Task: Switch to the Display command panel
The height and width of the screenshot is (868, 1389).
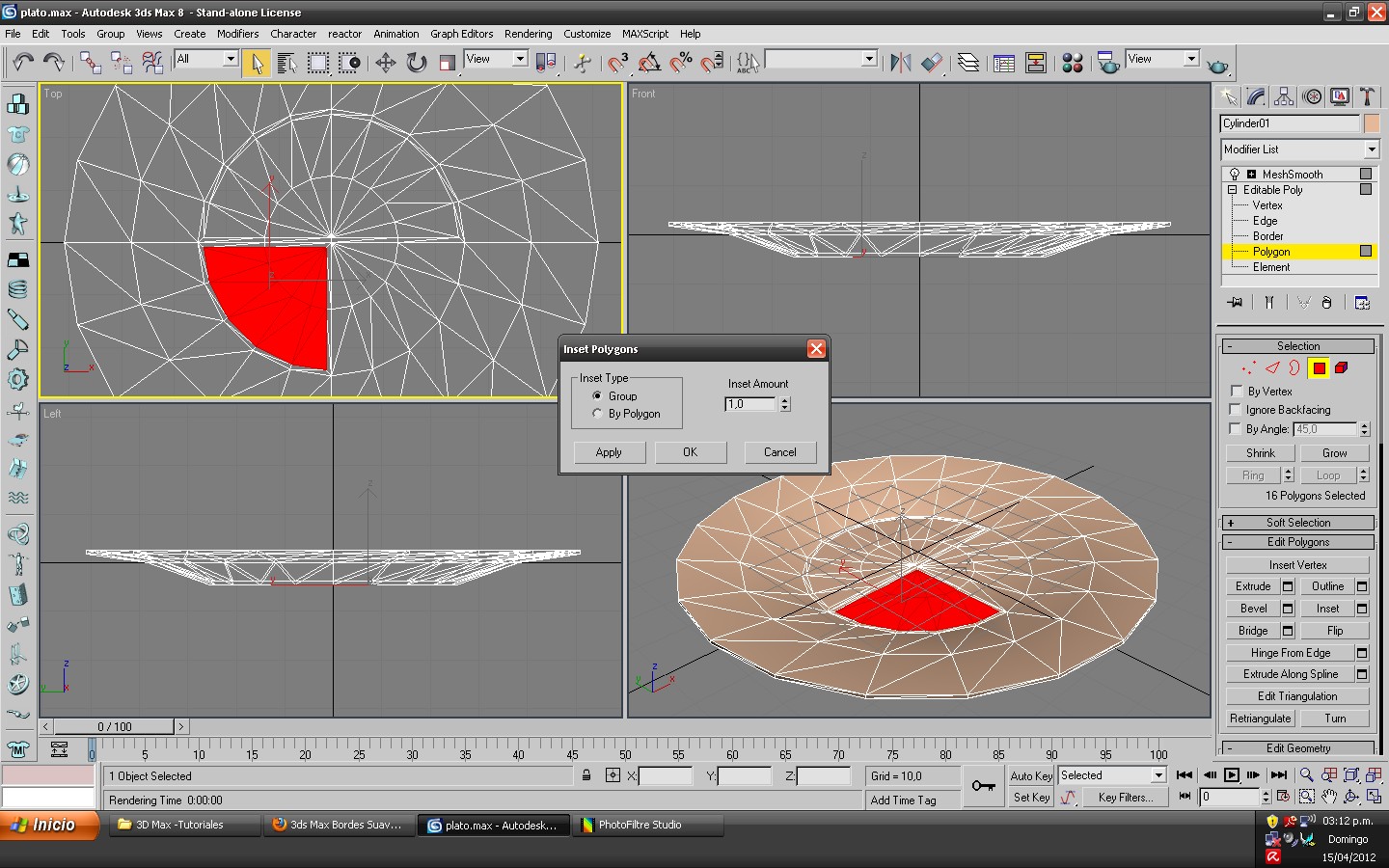Action: click(1340, 96)
